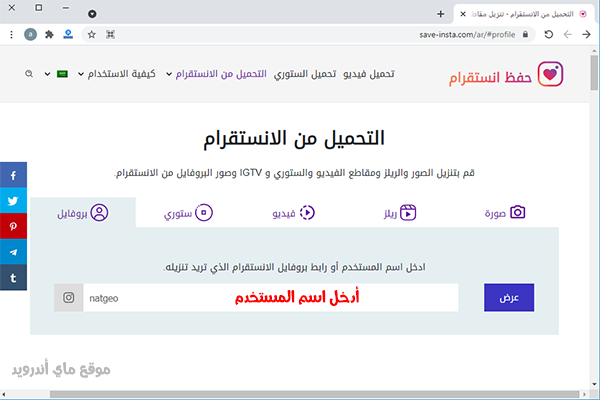Close the save-insta browser tab

[x=463, y=14]
